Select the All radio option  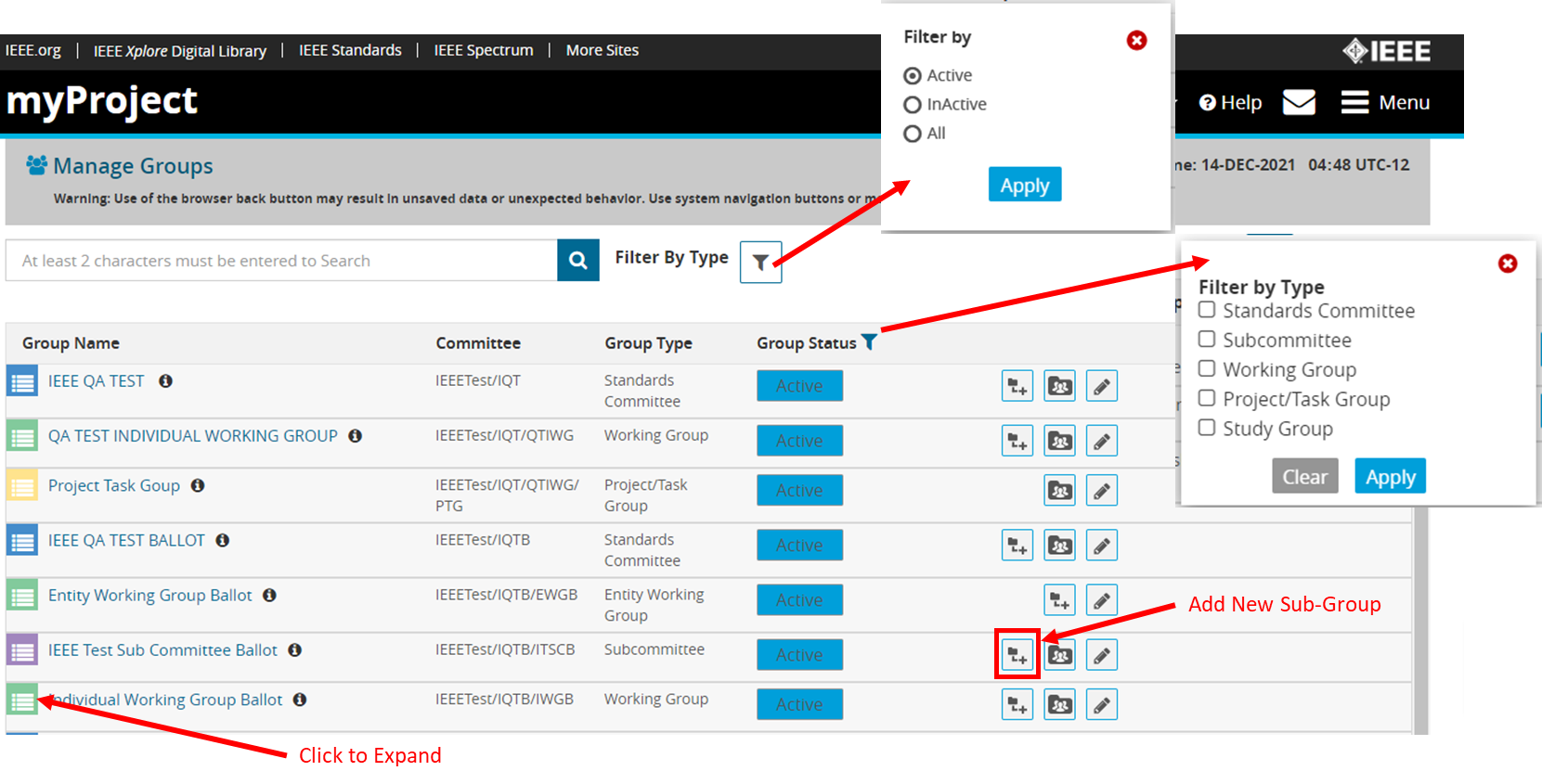point(913,134)
